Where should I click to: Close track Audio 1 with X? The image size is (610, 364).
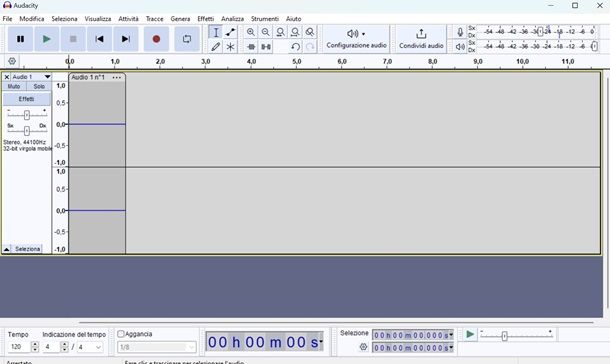coord(7,77)
